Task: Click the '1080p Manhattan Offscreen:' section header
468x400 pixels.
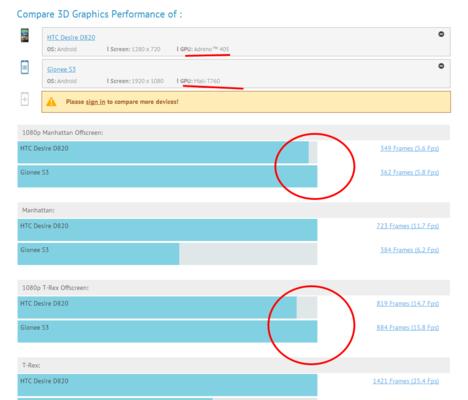Action: [233, 133]
